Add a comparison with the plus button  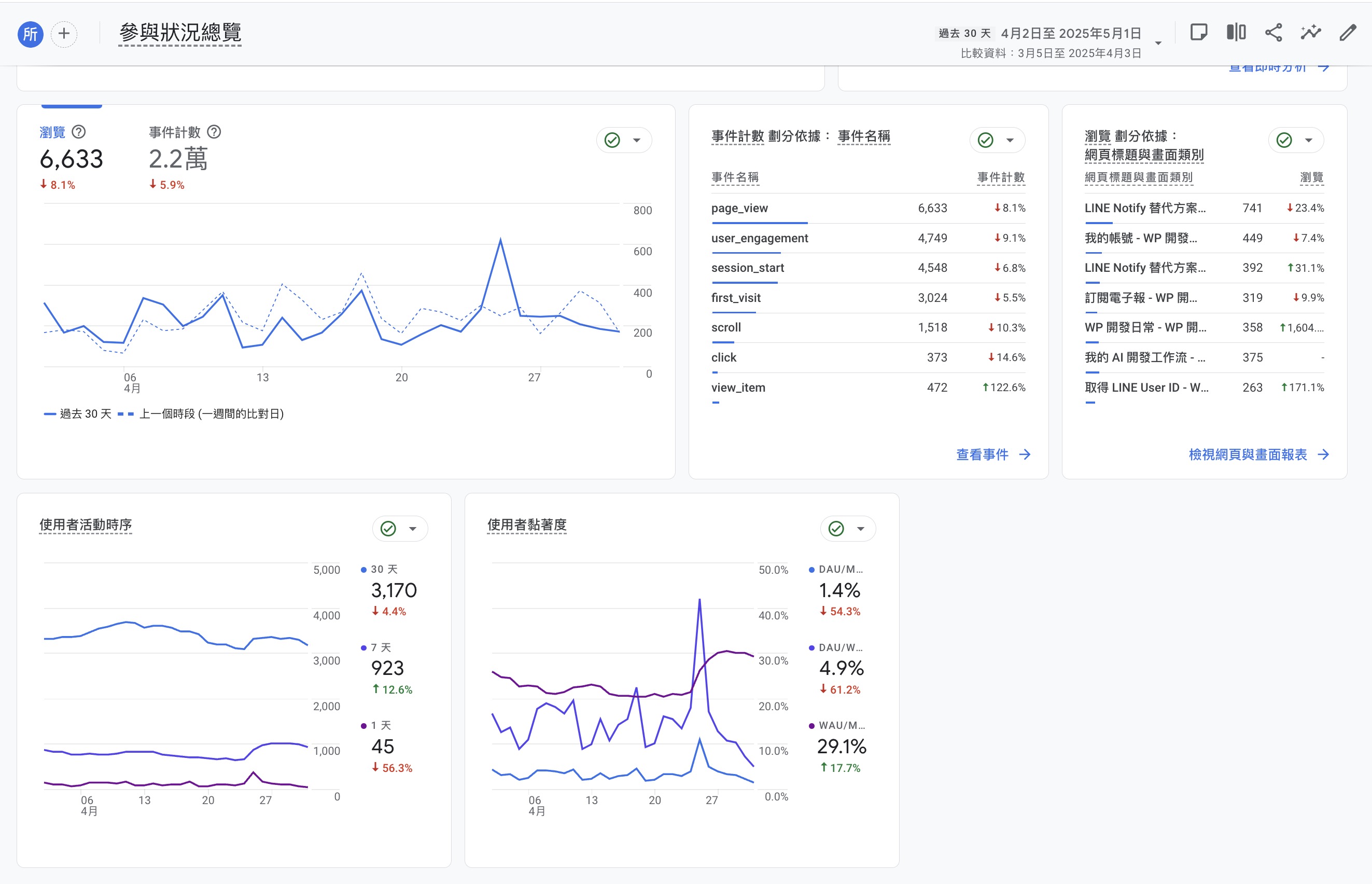pyautogui.click(x=64, y=34)
